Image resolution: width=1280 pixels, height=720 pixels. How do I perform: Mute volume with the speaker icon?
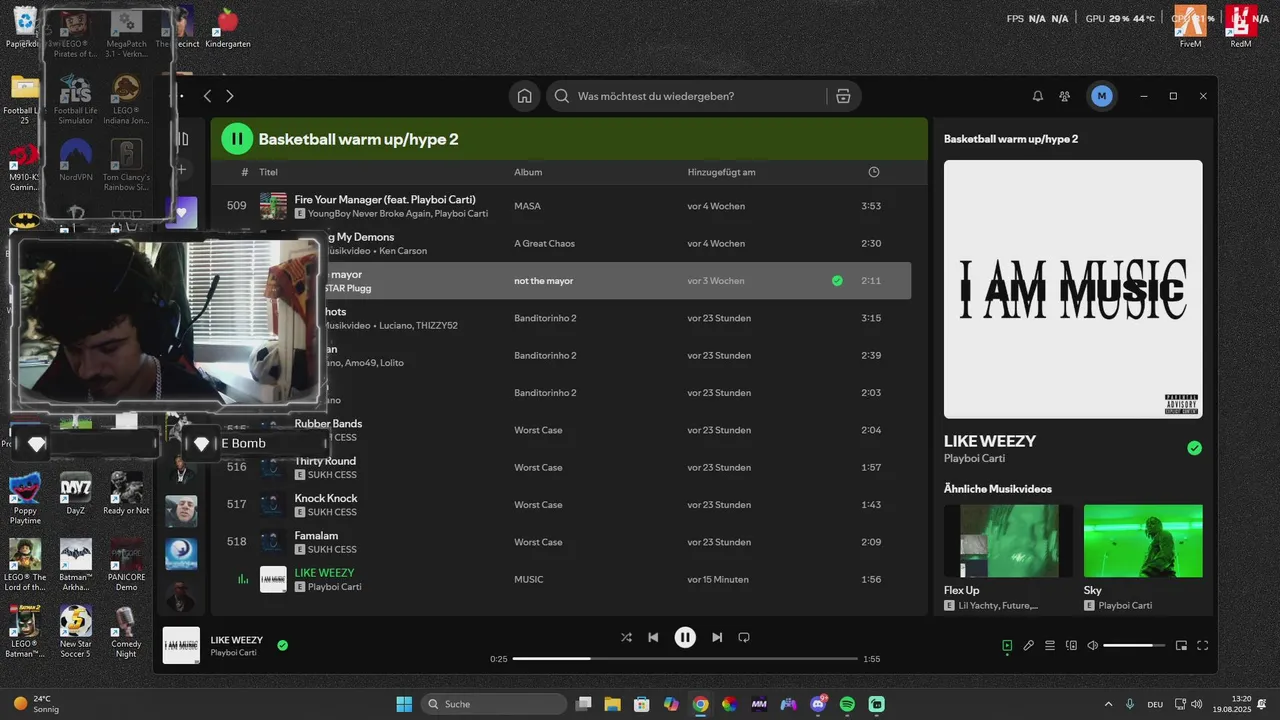(x=1092, y=645)
